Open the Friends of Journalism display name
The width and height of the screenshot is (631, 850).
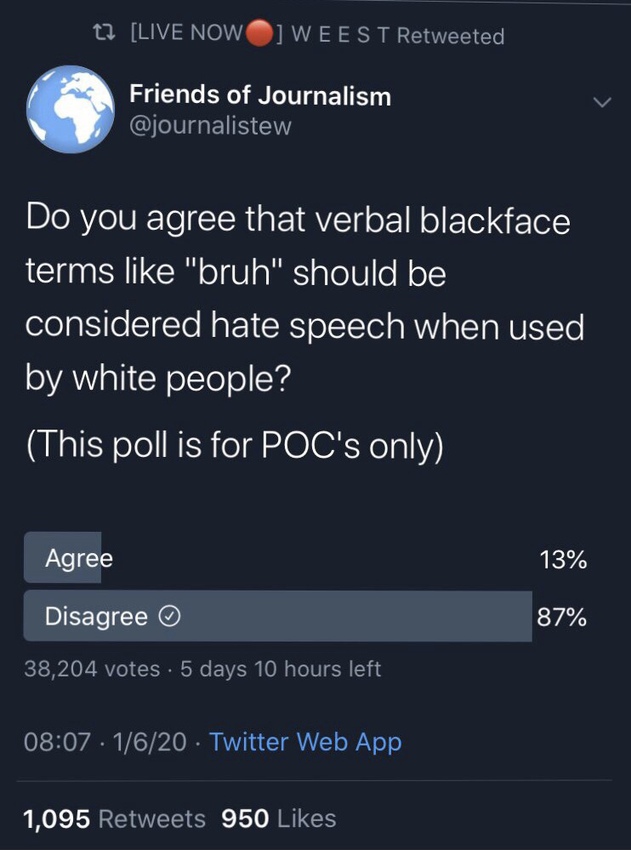(260, 96)
